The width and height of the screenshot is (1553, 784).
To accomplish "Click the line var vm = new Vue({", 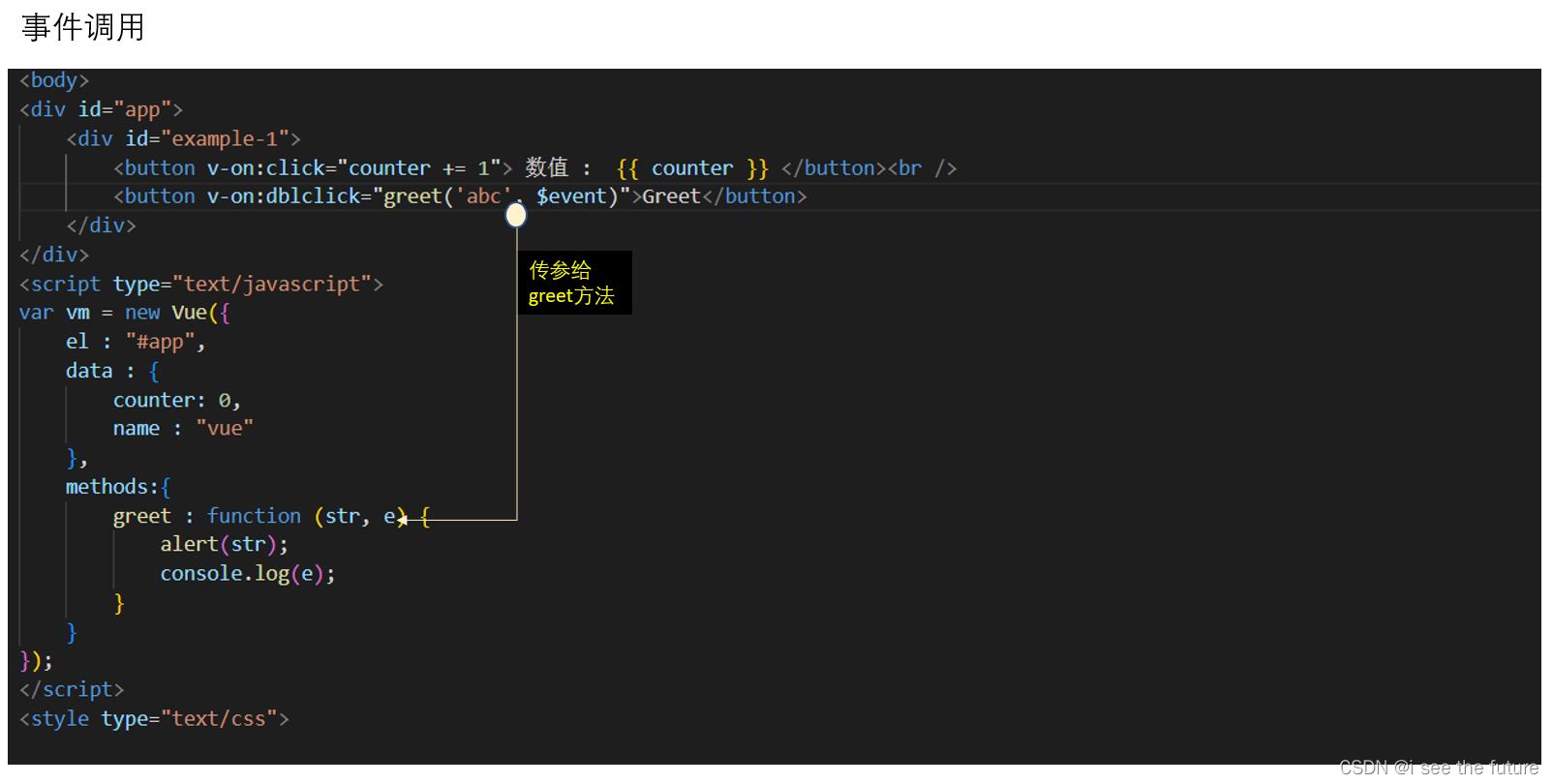I will [125, 313].
